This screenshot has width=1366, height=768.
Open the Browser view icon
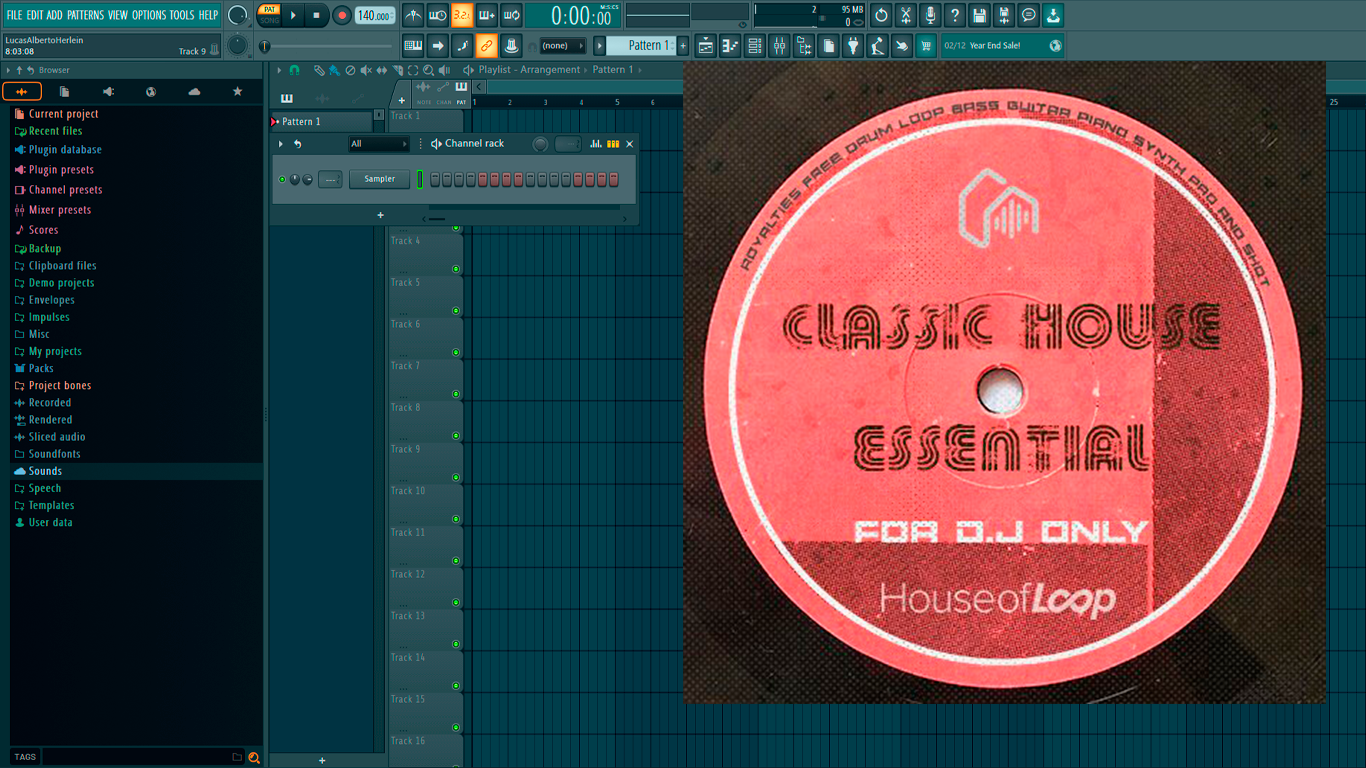click(x=804, y=45)
